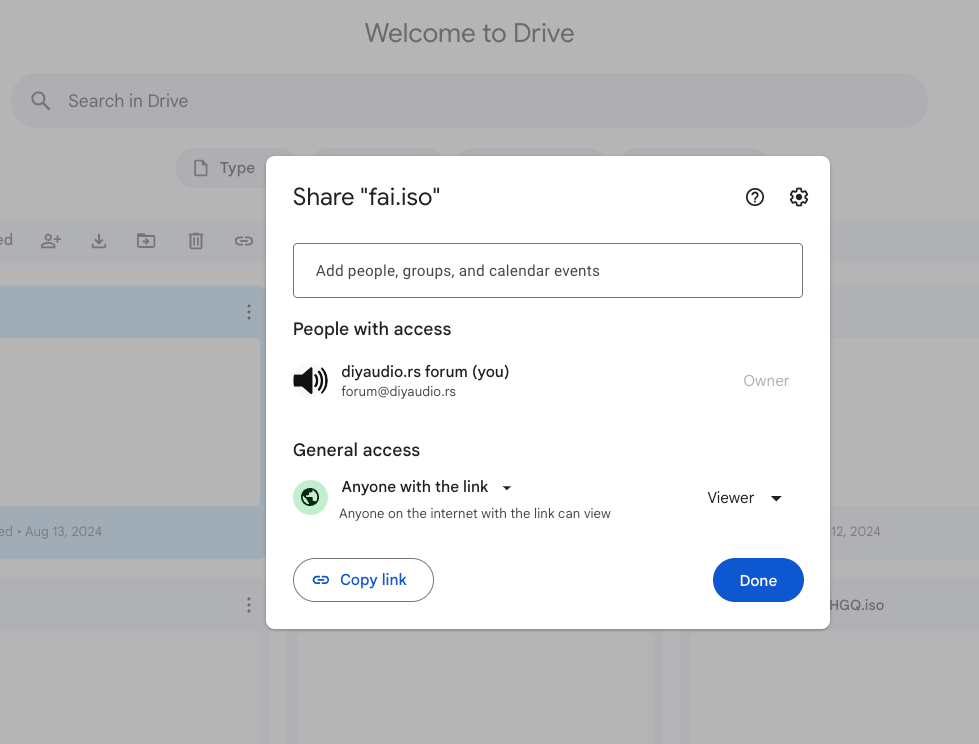Click the "HGQ.iso" file name
This screenshot has height=744, width=979.
click(x=856, y=605)
